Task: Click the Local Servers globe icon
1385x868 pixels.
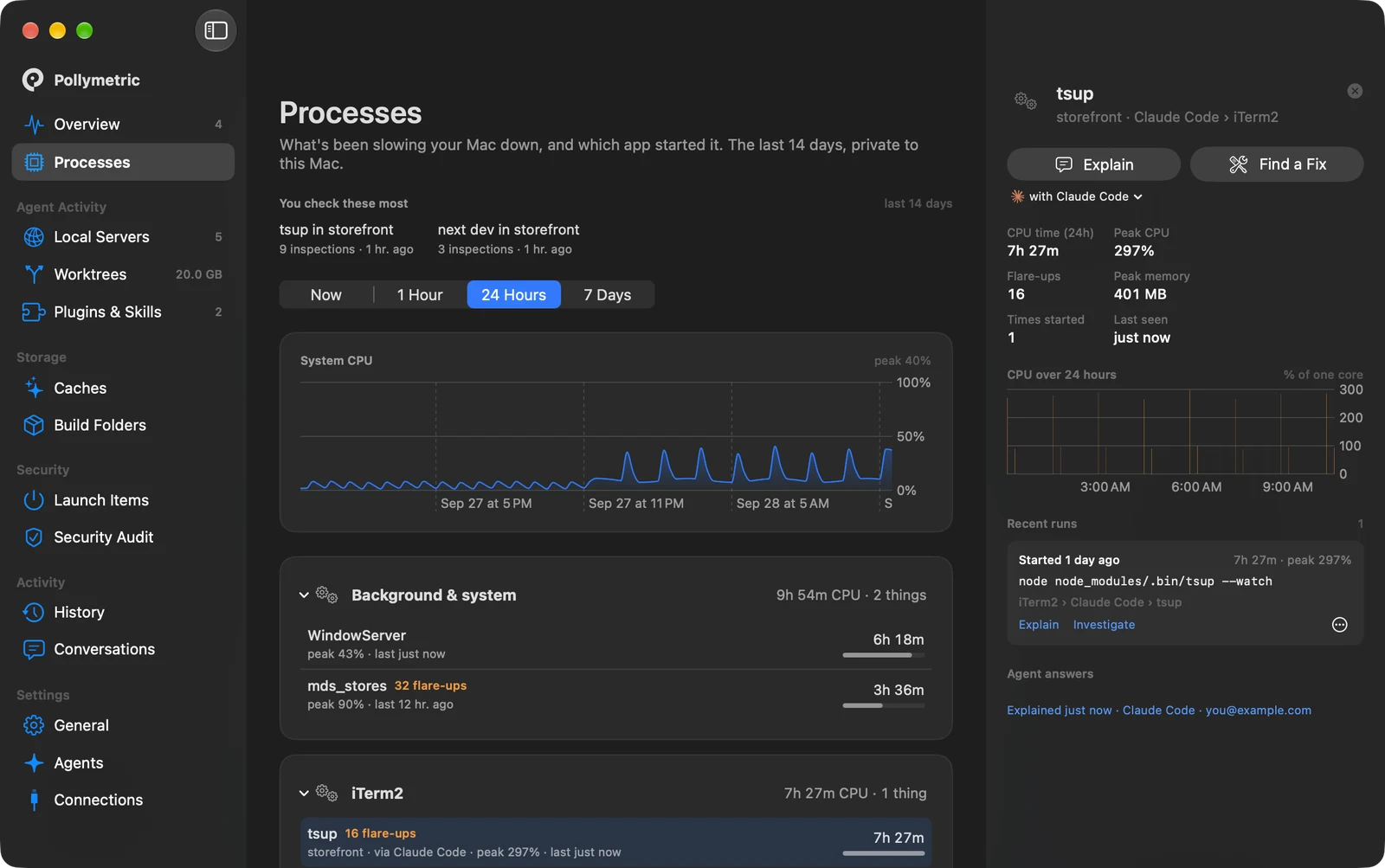Action: pyautogui.click(x=34, y=237)
